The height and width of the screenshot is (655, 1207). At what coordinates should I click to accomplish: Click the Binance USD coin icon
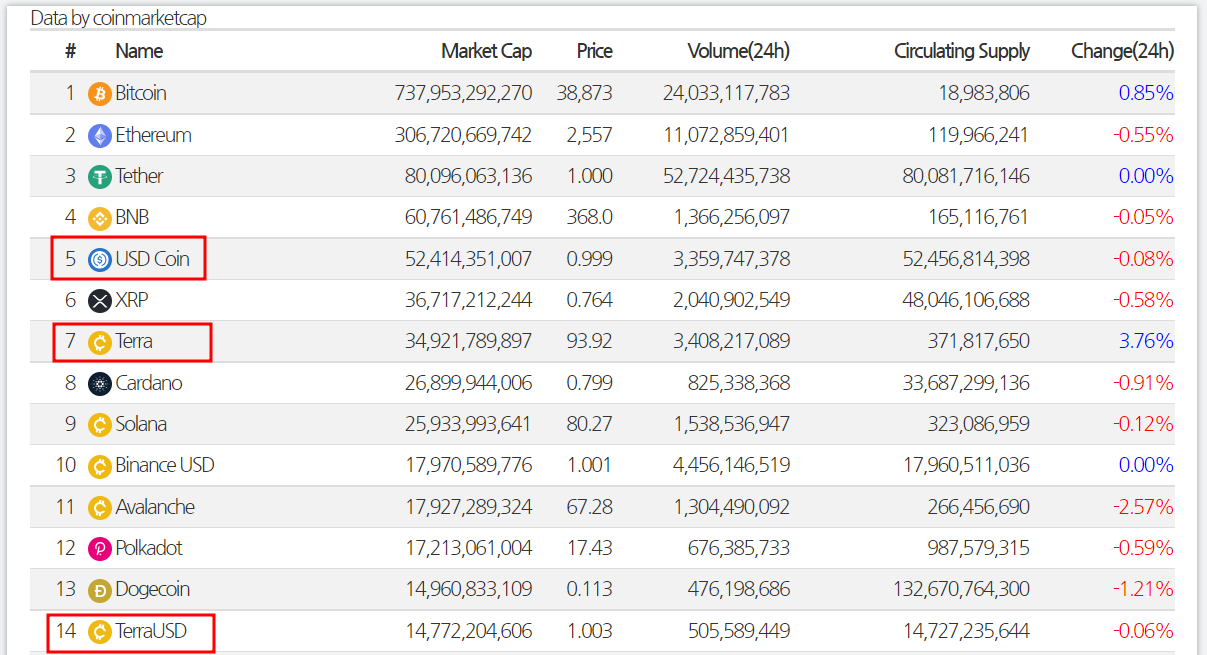(x=100, y=466)
